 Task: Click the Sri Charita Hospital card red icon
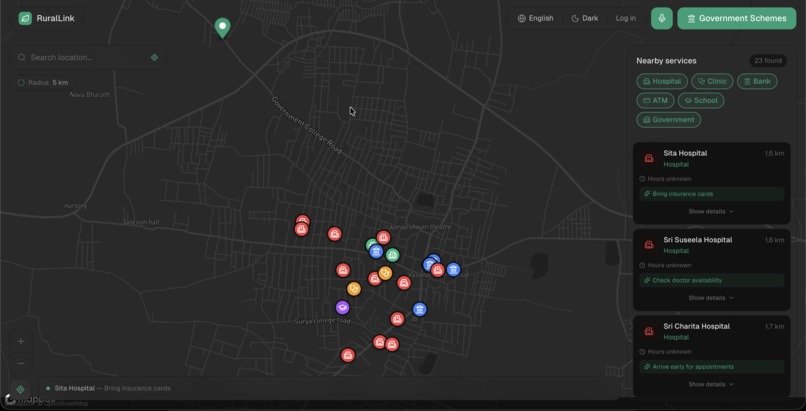pyautogui.click(x=649, y=331)
